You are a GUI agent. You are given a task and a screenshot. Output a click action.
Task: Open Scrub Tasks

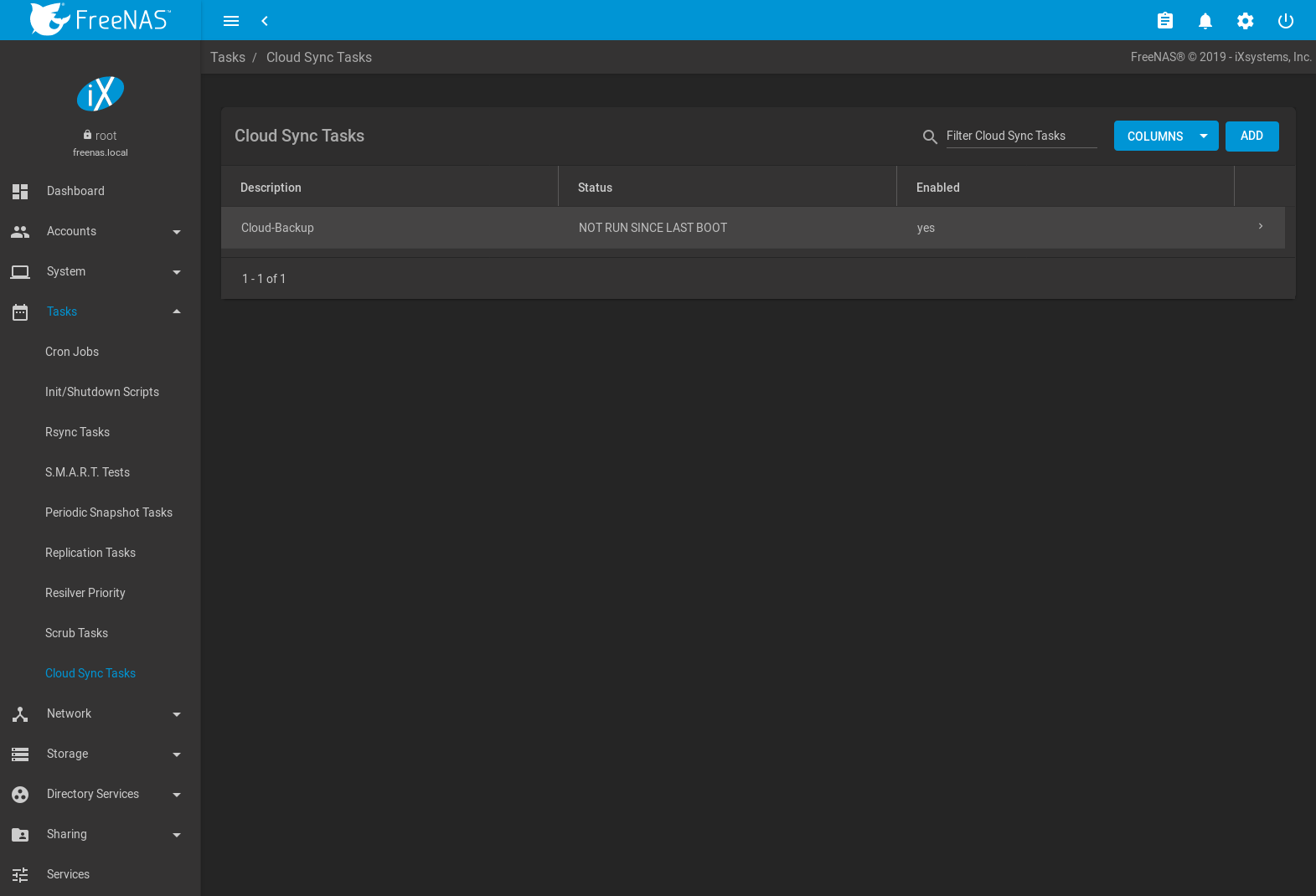pos(76,633)
